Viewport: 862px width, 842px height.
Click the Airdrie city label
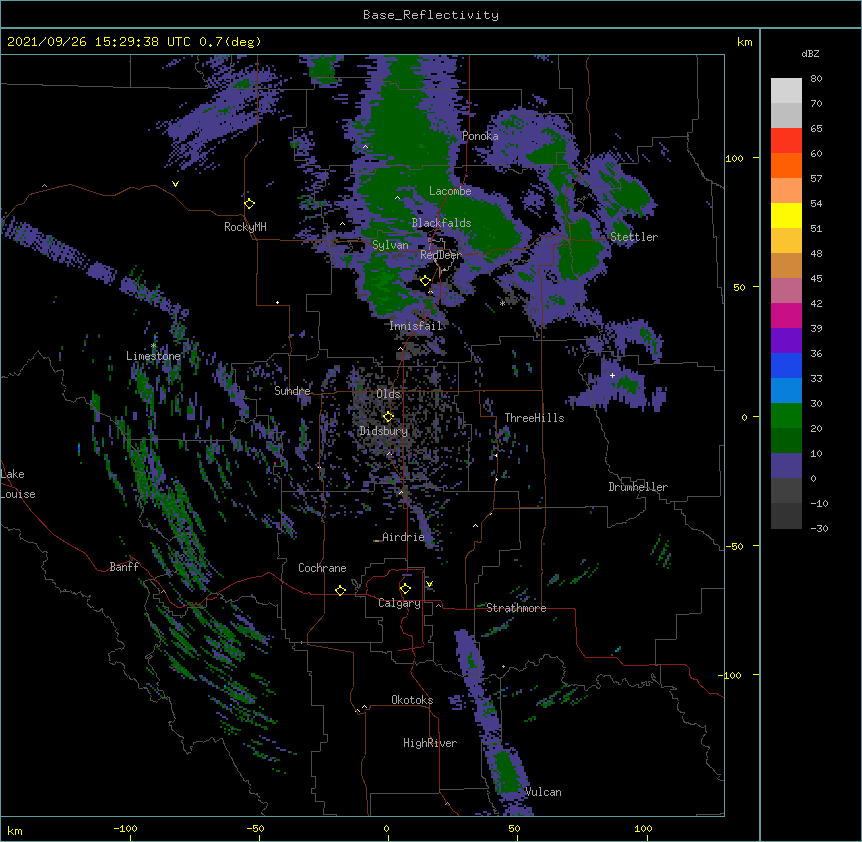(x=404, y=537)
